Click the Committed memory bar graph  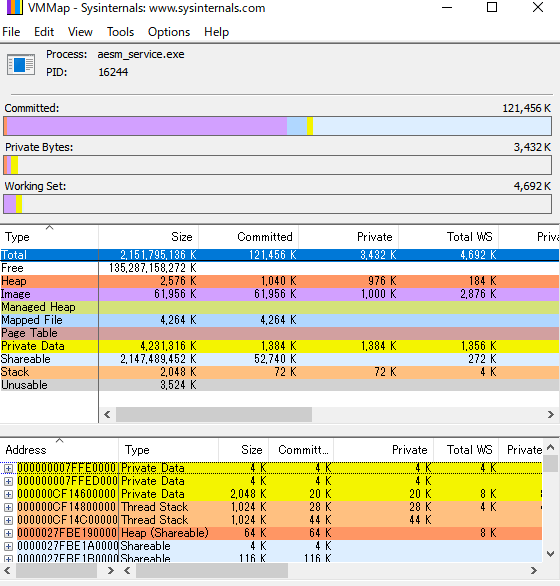(x=277, y=126)
